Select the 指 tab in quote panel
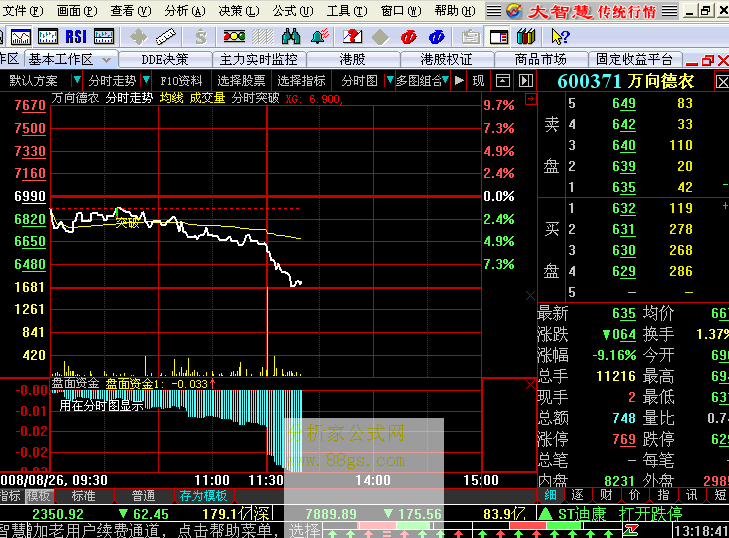Viewport: 729px width, 538px height. (663, 495)
